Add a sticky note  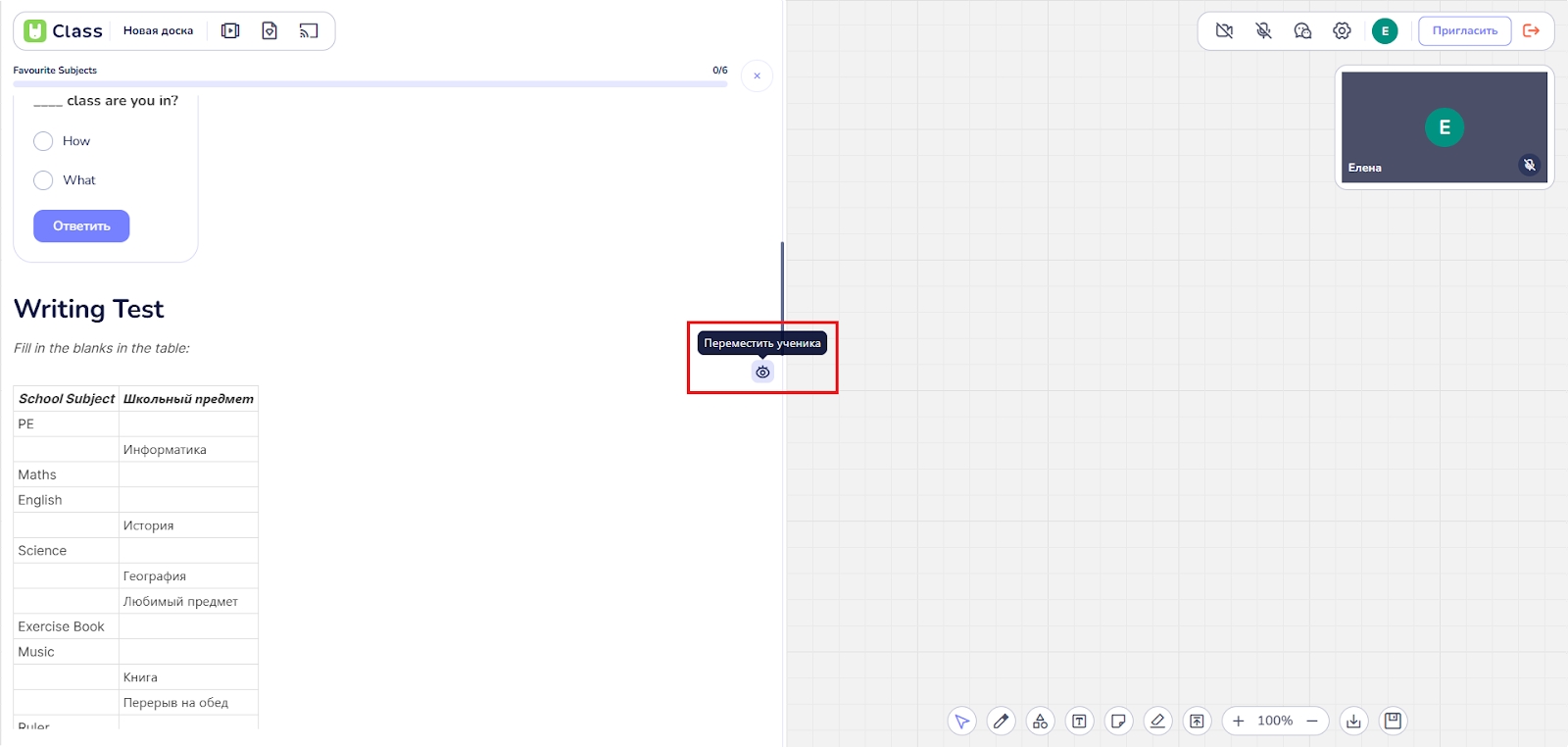click(x=1118, y=722)
